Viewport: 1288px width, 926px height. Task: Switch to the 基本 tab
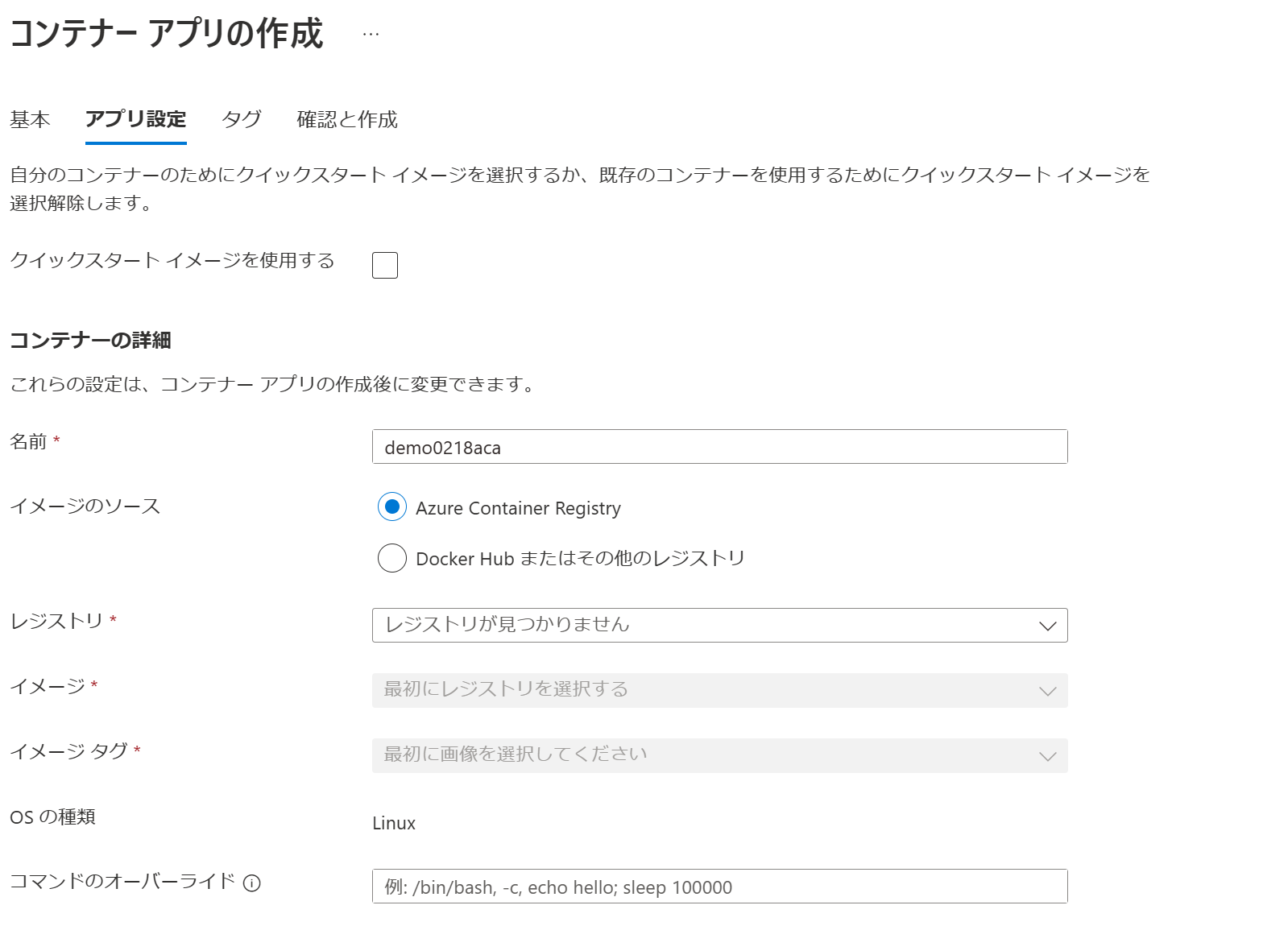pos(30,120)
